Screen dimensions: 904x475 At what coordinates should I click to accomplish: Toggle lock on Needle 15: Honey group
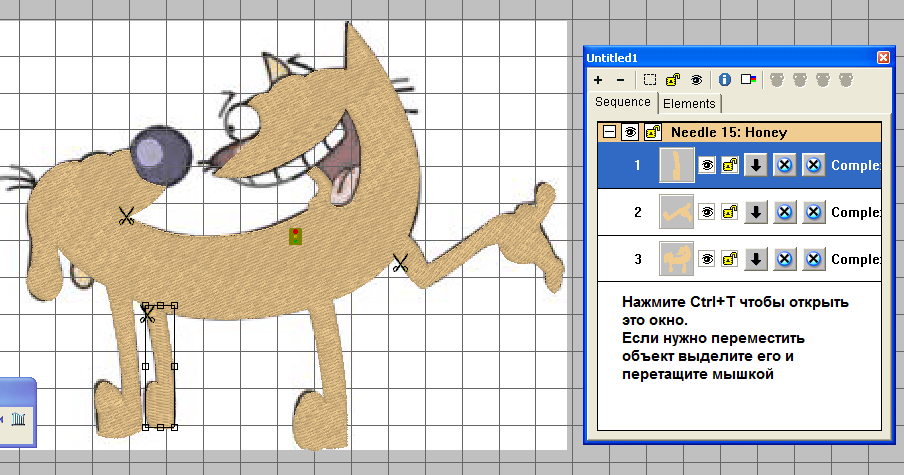(652, 132)
